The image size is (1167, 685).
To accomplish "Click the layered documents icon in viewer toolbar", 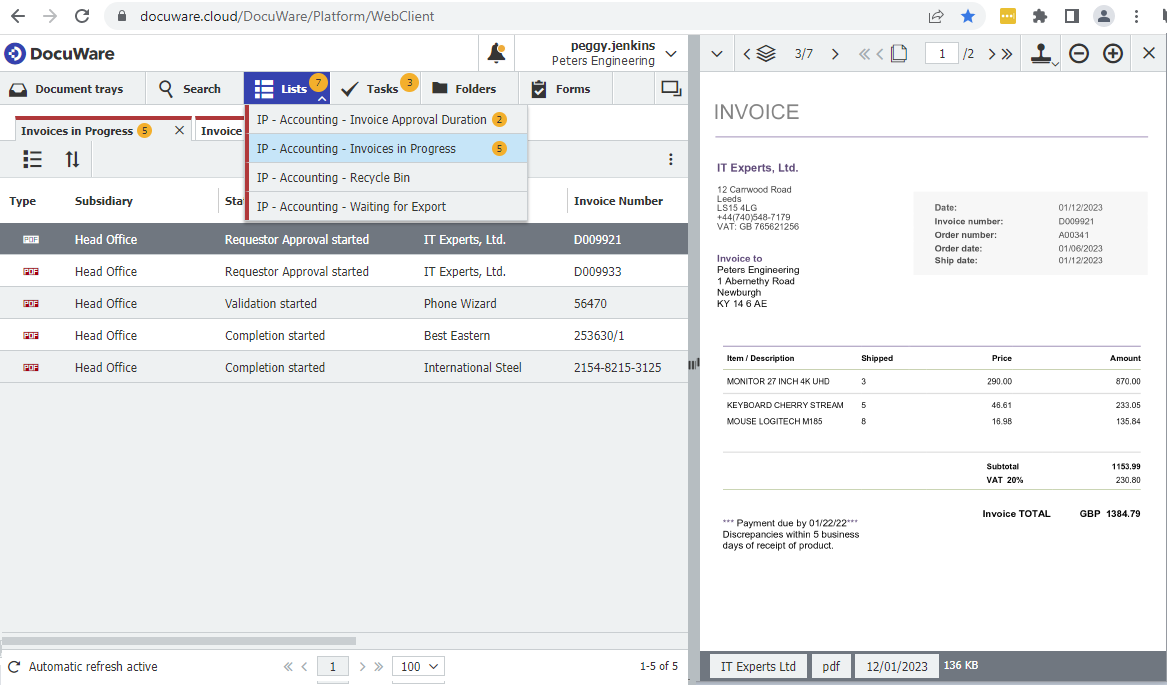I will (x=765, y=53).
